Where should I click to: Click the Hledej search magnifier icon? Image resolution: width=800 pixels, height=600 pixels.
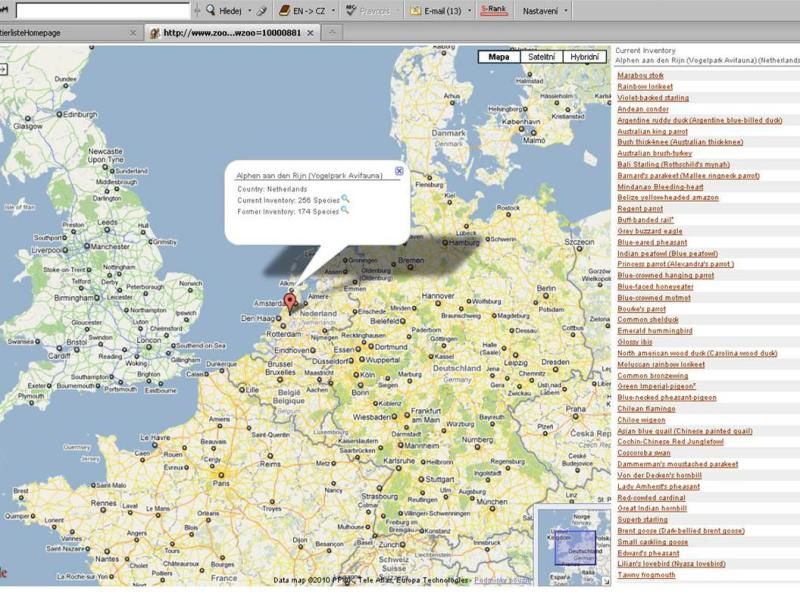(210, 10)
